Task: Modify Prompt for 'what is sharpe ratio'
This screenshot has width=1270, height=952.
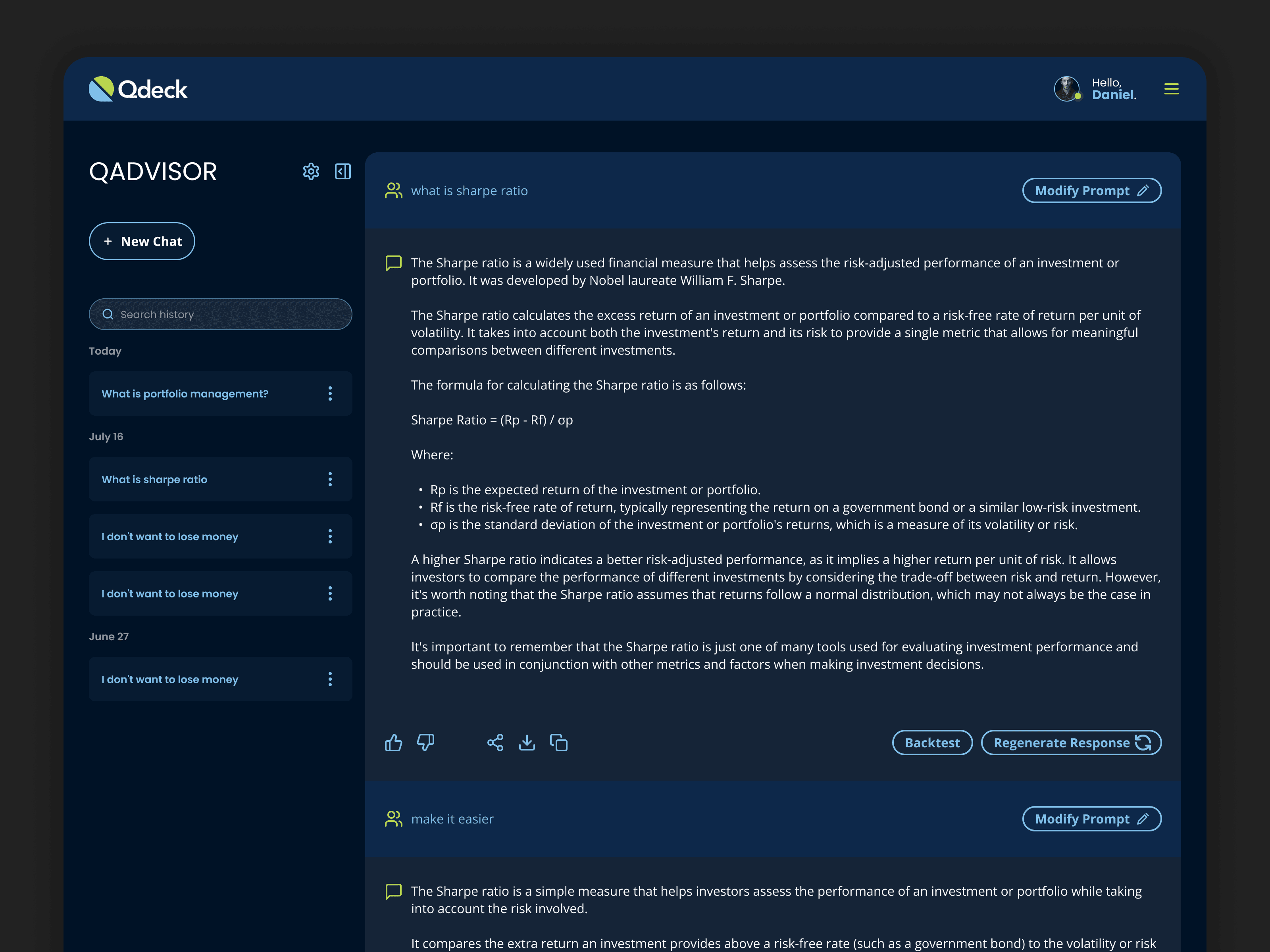Action: [x=1091, y=190]
